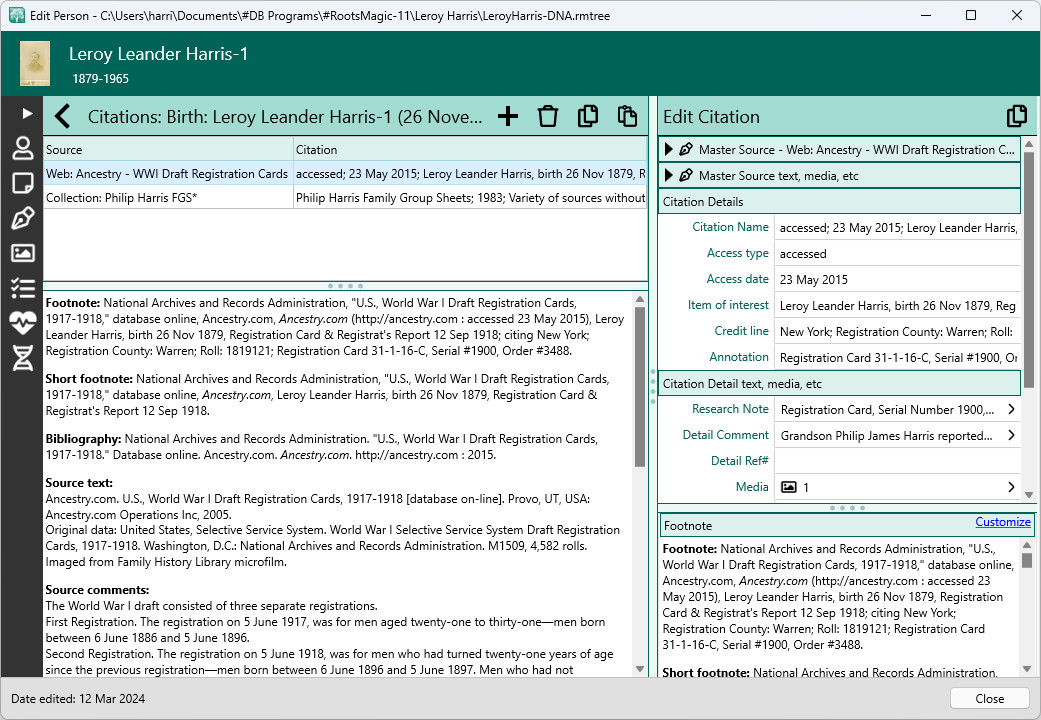1041x720 pixels.
Task: Click the accessed; 23 May 2015 citation cell
Action: (470, 173)
